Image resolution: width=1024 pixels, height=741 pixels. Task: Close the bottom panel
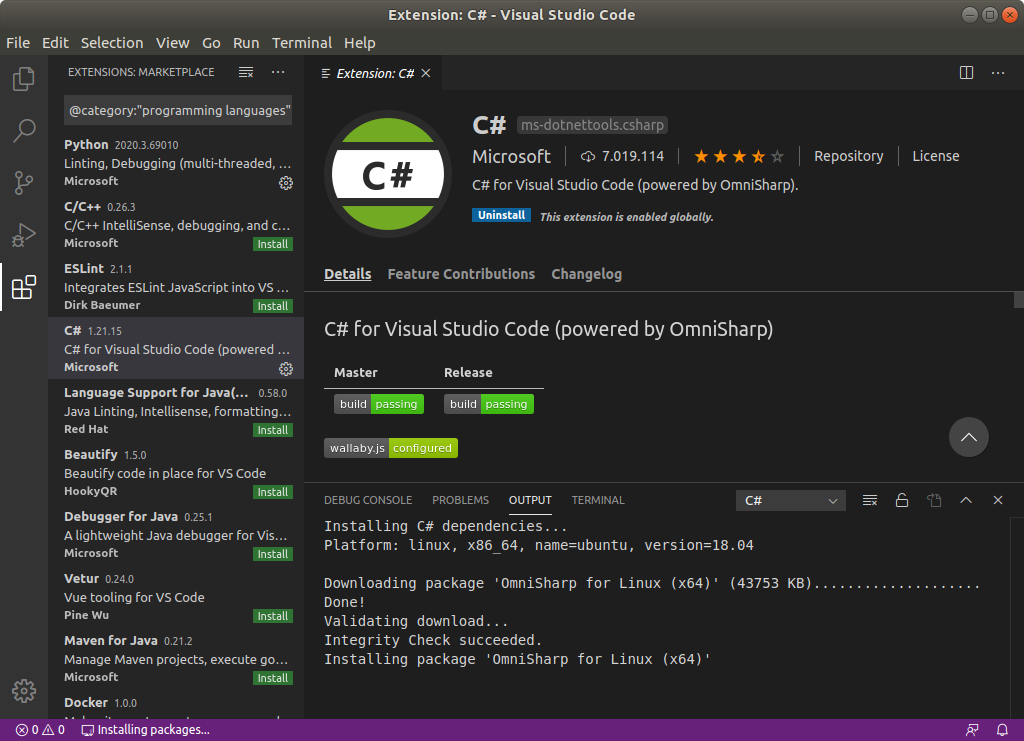(x=998, y=500)
